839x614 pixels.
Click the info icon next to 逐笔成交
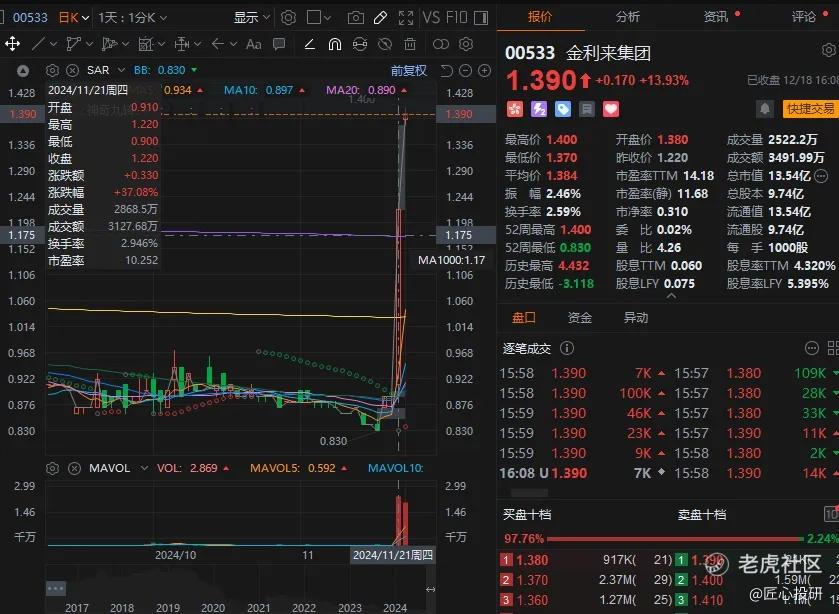[567, 348]
